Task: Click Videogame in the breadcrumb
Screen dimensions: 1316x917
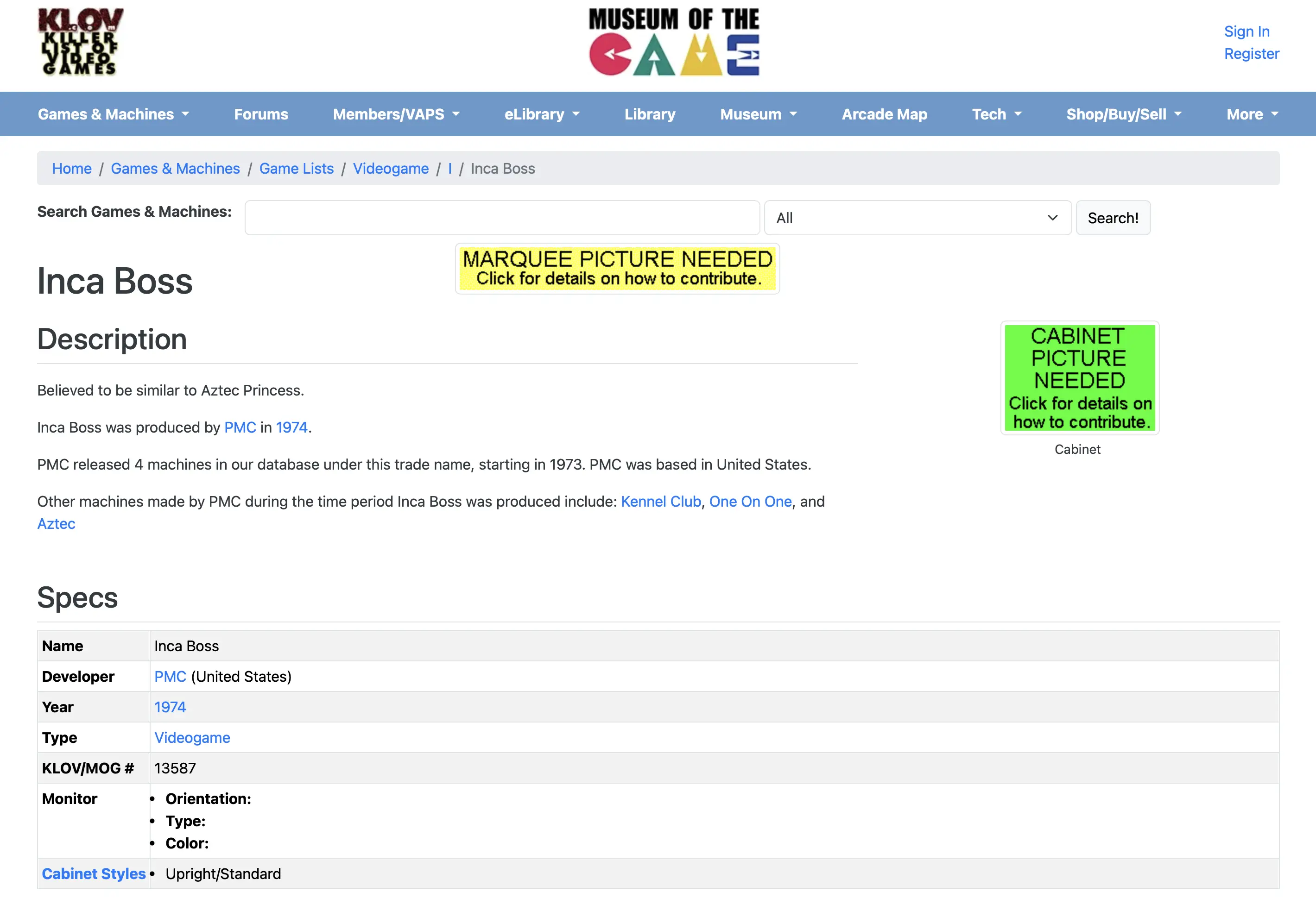Action: (390, 169)
